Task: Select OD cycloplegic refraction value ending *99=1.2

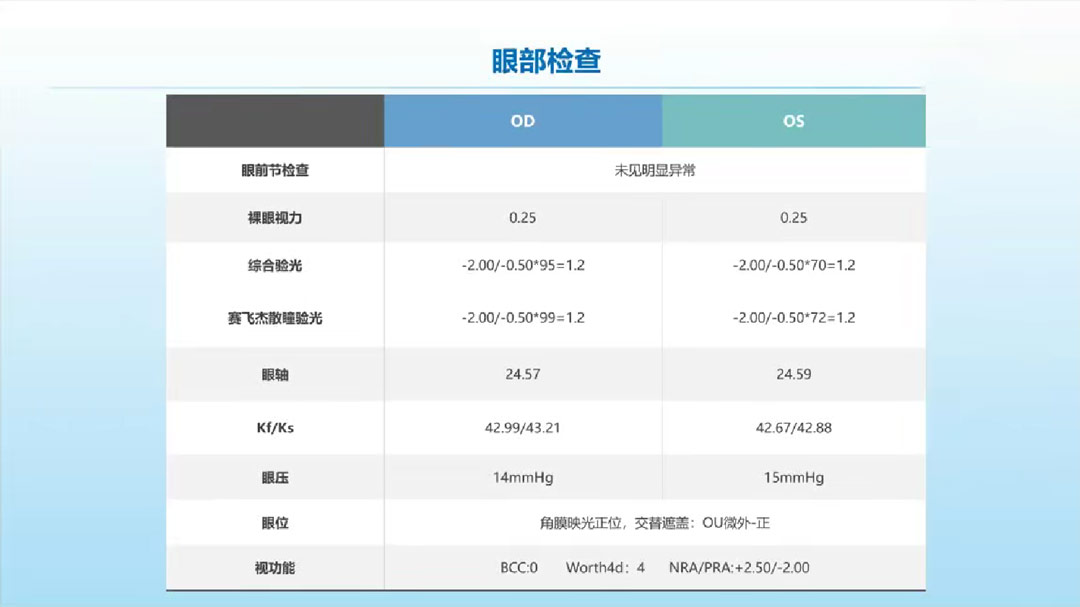Action: click(522, 318)
